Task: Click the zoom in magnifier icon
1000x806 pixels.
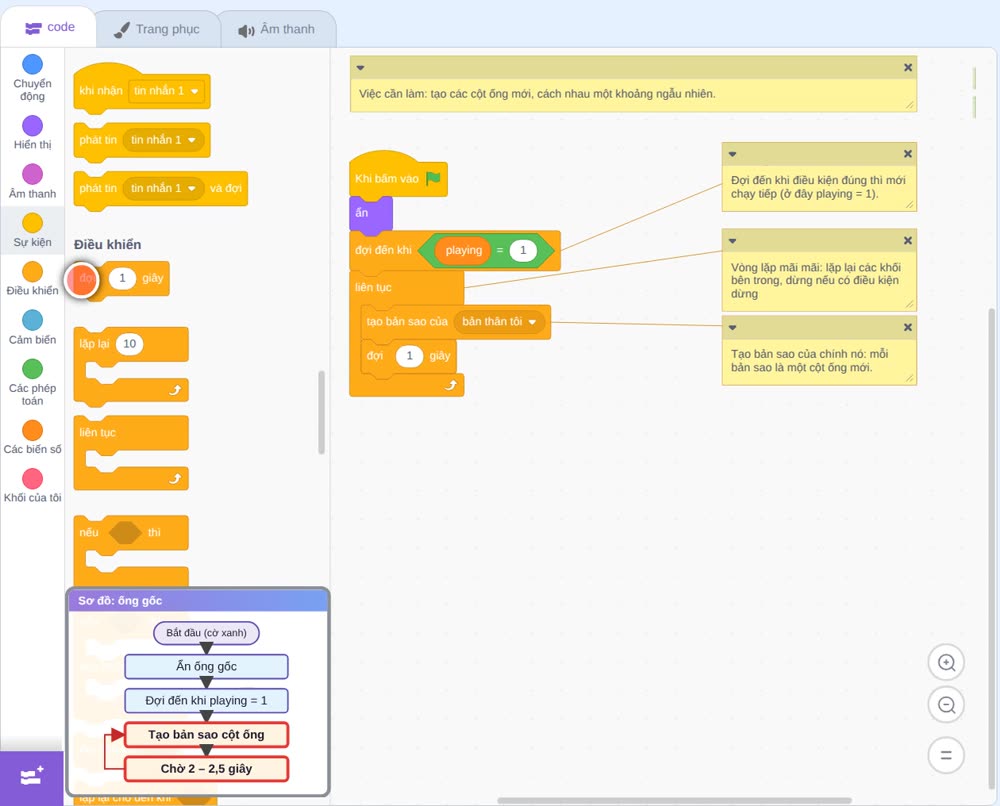Action: point(946,663)
